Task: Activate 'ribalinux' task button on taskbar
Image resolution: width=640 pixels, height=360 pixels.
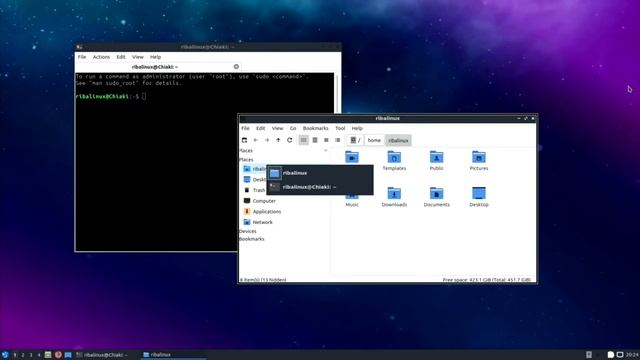Action: [173, 355]
